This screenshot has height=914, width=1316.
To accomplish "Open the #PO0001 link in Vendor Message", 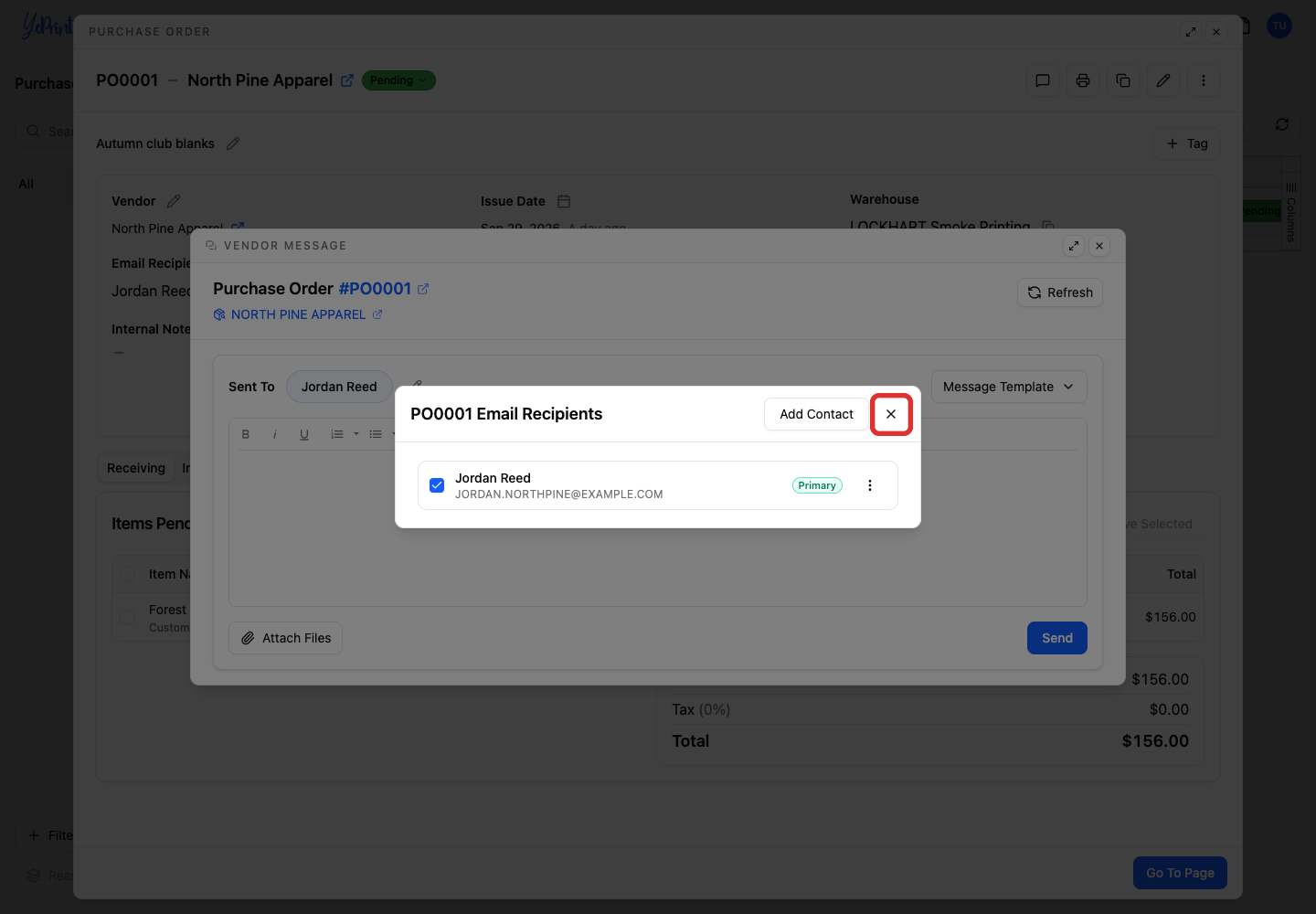I will point(375,289).
